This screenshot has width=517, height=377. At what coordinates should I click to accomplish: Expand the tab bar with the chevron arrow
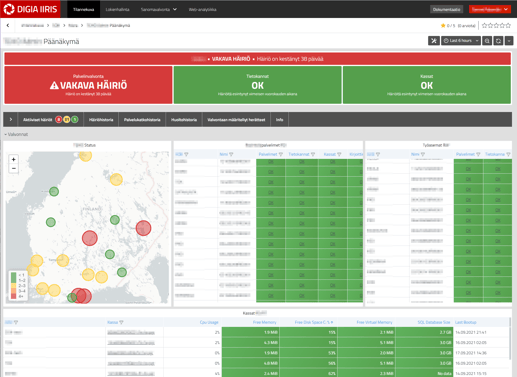point(11,119)
